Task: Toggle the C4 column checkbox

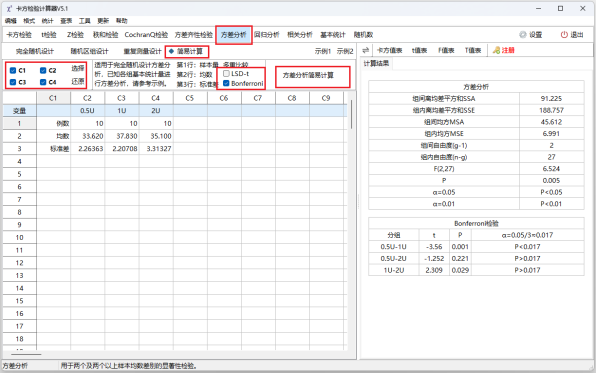Action: [43, 82]
